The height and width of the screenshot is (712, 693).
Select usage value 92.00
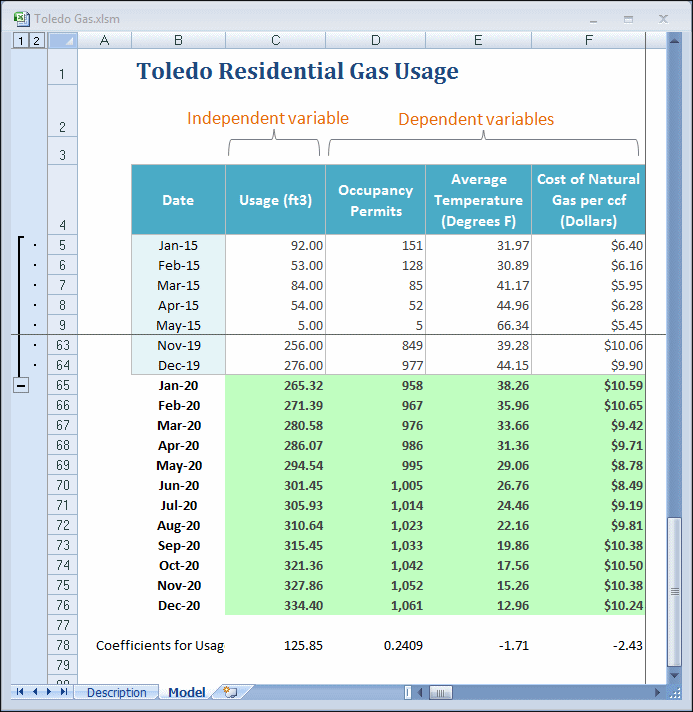coord(276,245)
